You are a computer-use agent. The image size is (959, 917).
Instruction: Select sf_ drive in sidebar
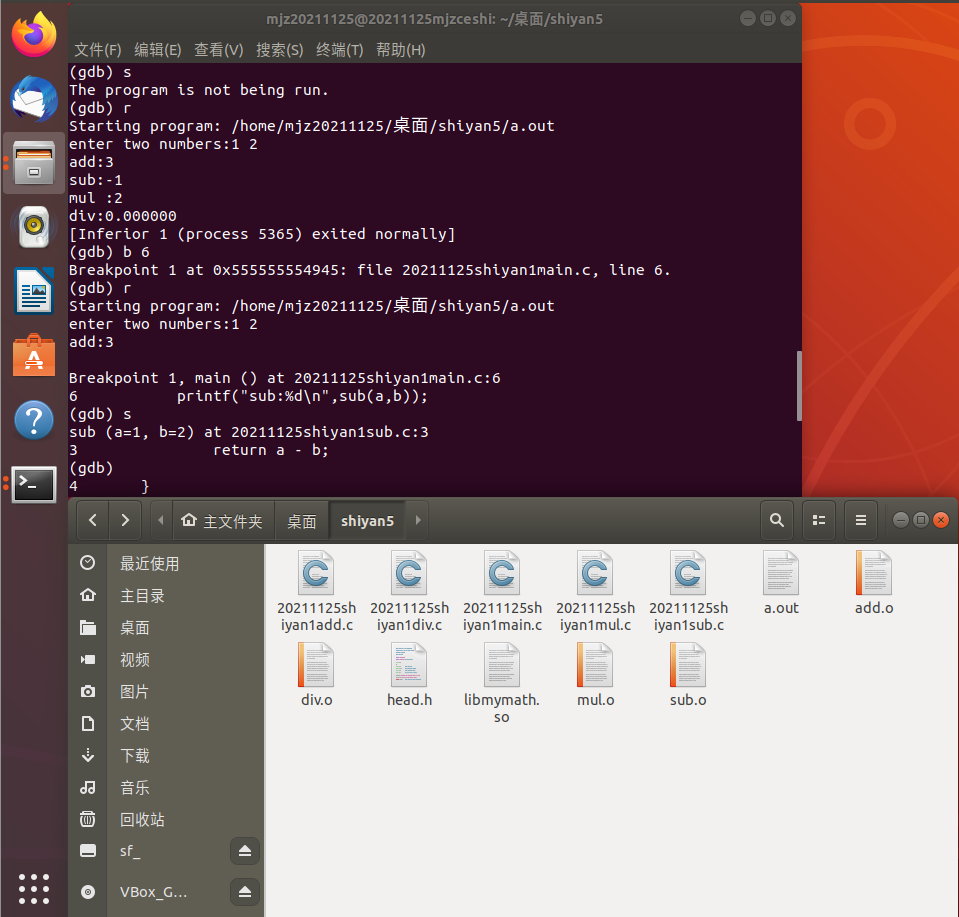pos(149,851)
